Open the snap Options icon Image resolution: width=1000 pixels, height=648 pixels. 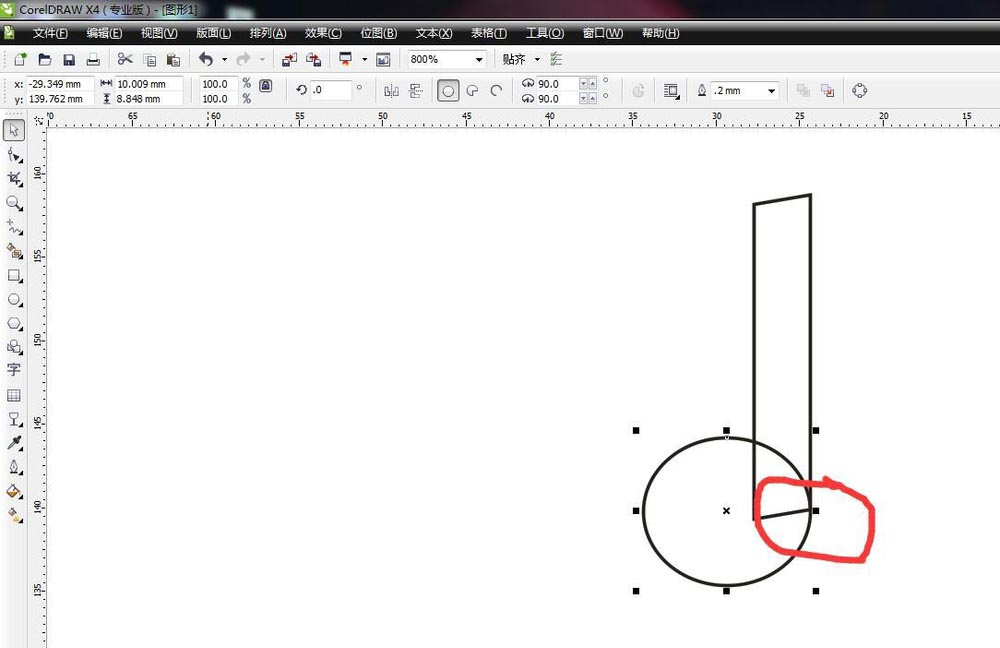(x=556, y=59)
